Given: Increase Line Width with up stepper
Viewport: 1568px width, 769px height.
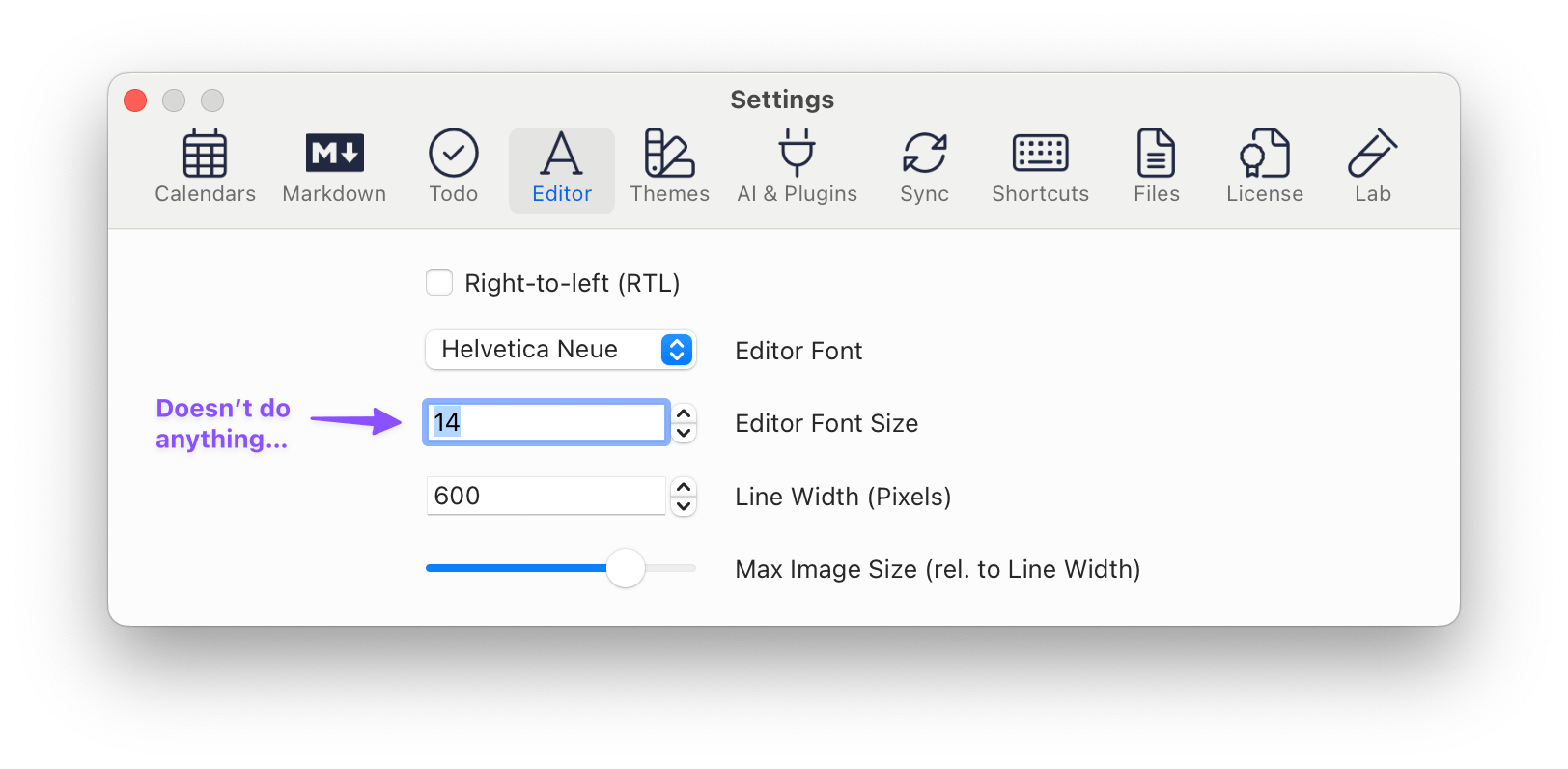Looking at the screenshot, I should [684, 487].
